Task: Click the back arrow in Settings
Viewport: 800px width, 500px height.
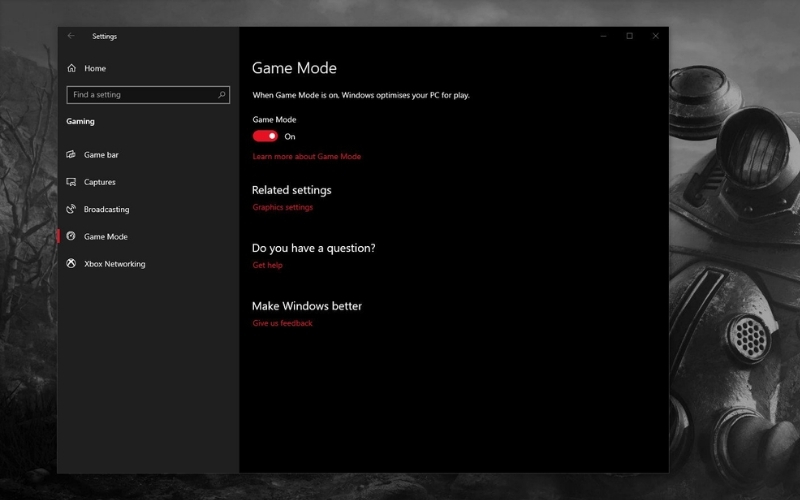Action: [71, 36]
